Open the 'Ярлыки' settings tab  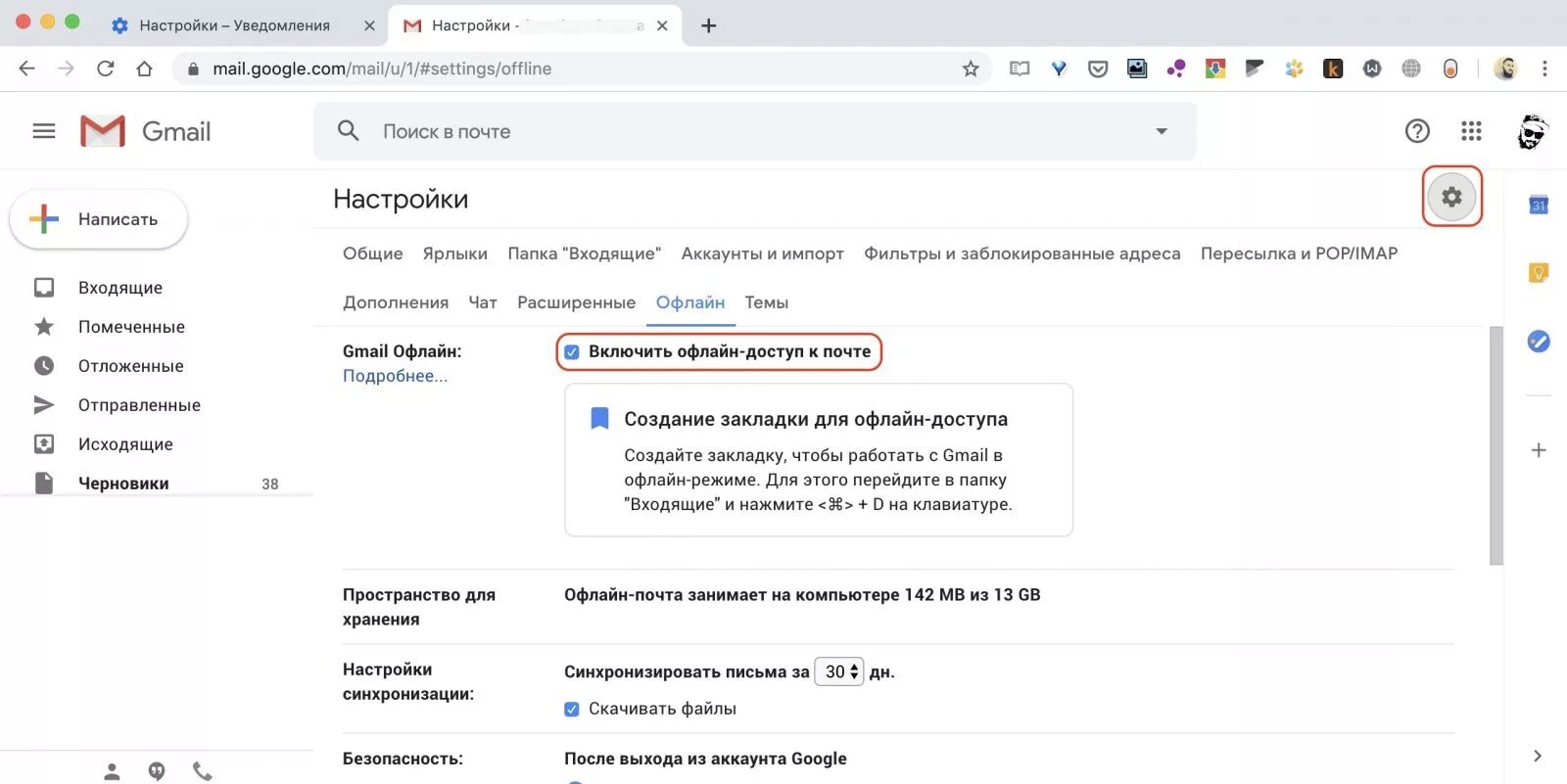[x=455, y=254]
